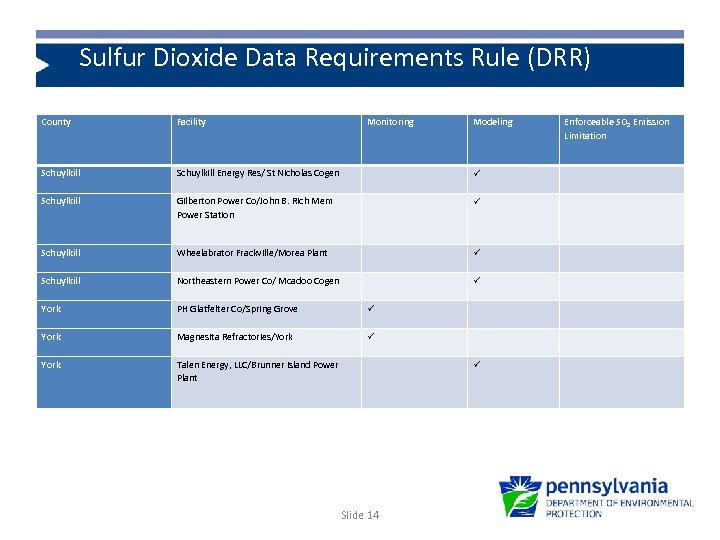Click Modeling checkmark for Gilberton Power row
720x540 pixels.
[477, 201]
